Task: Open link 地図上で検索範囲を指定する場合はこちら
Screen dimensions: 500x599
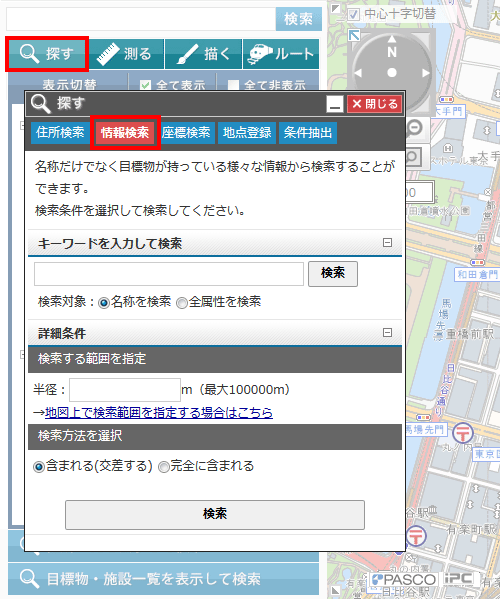Action: click(159, 413)
